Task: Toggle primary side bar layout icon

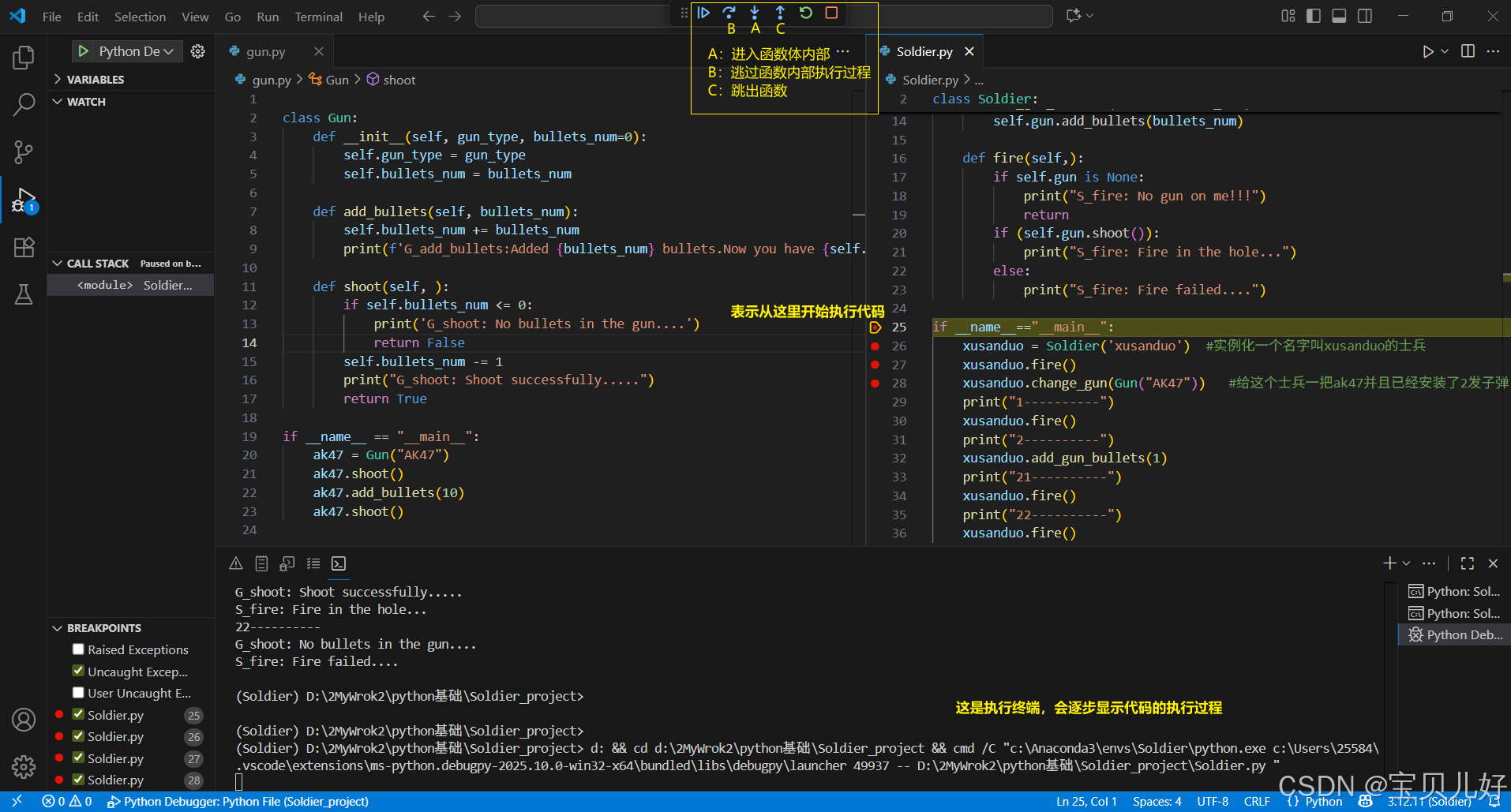Action: pyautogui.click(x=1314, y=16)
